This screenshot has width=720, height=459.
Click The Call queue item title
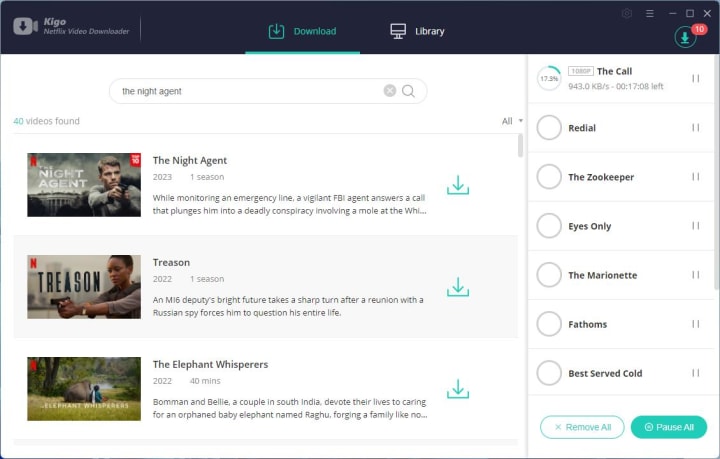(614, 71)
